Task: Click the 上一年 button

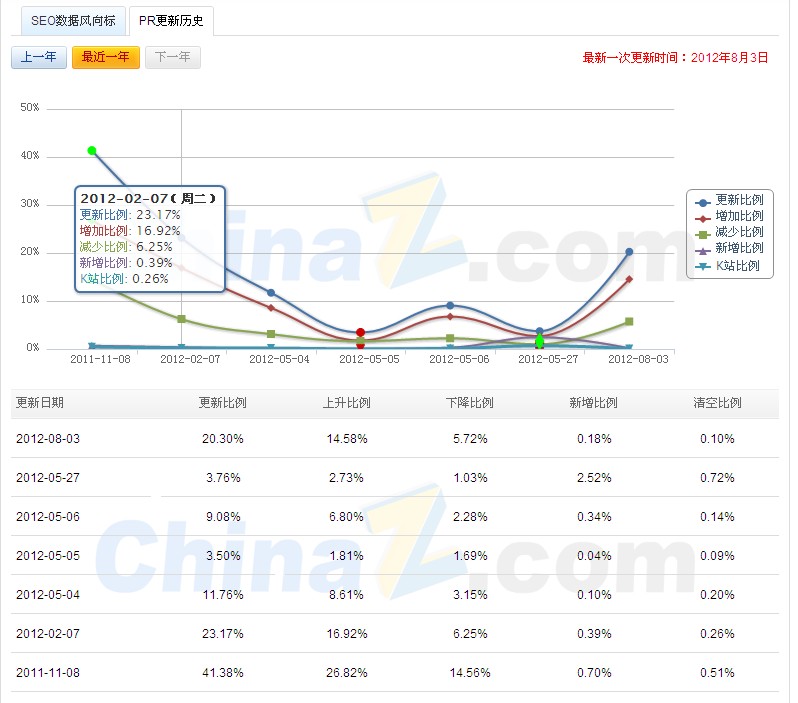Action: click(38, 57)
